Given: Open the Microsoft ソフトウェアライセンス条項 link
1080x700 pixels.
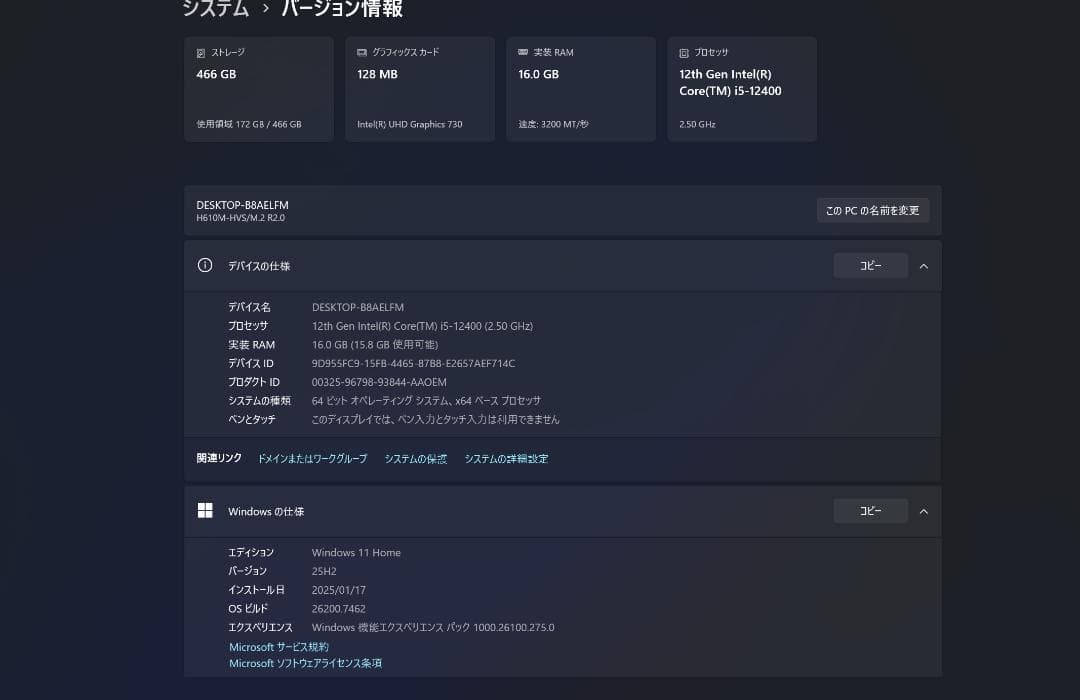Looking at the screenshot, I should (x=305, y=663).
